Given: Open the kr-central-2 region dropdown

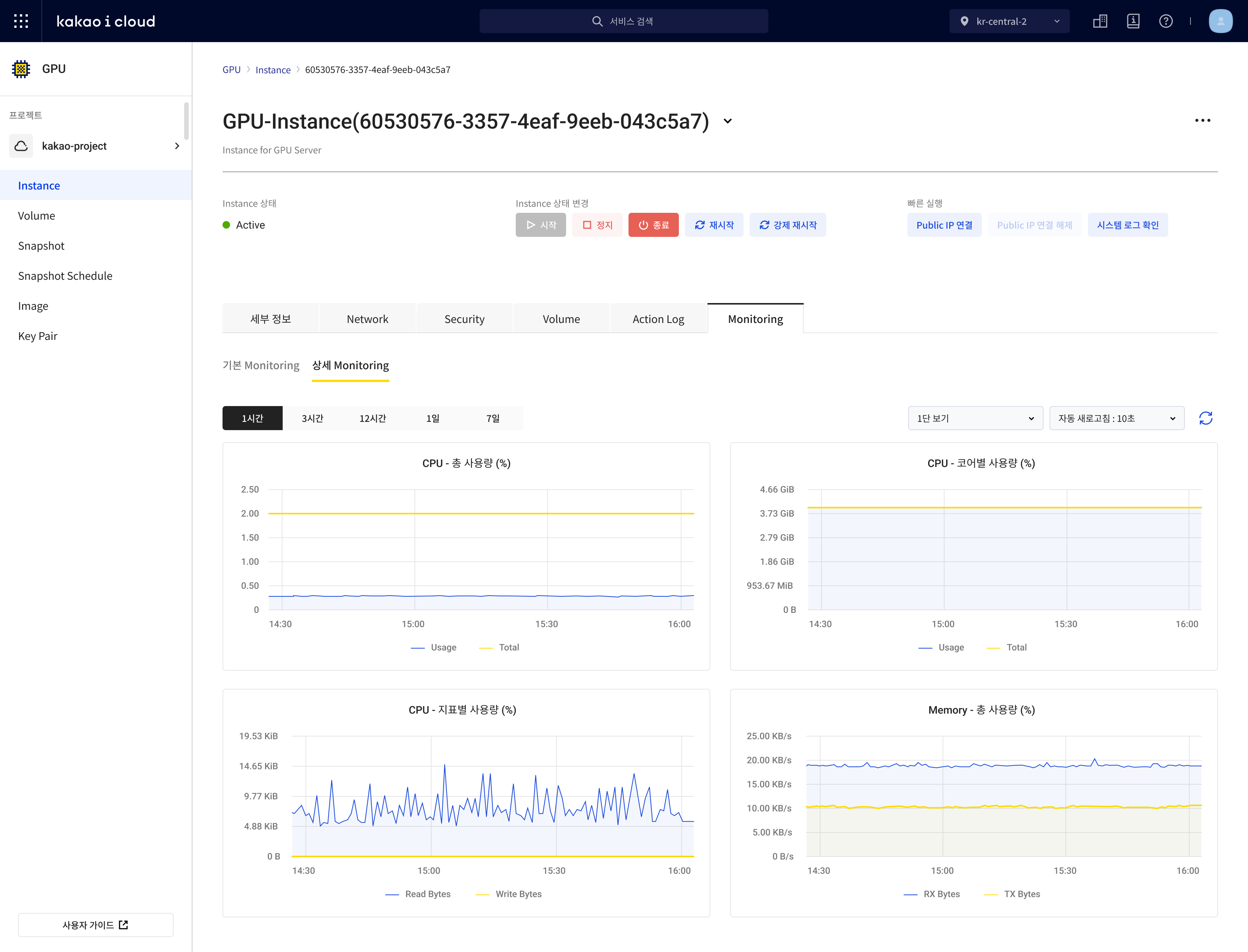Looking at the screenshot, I should tap(1009, 21).
